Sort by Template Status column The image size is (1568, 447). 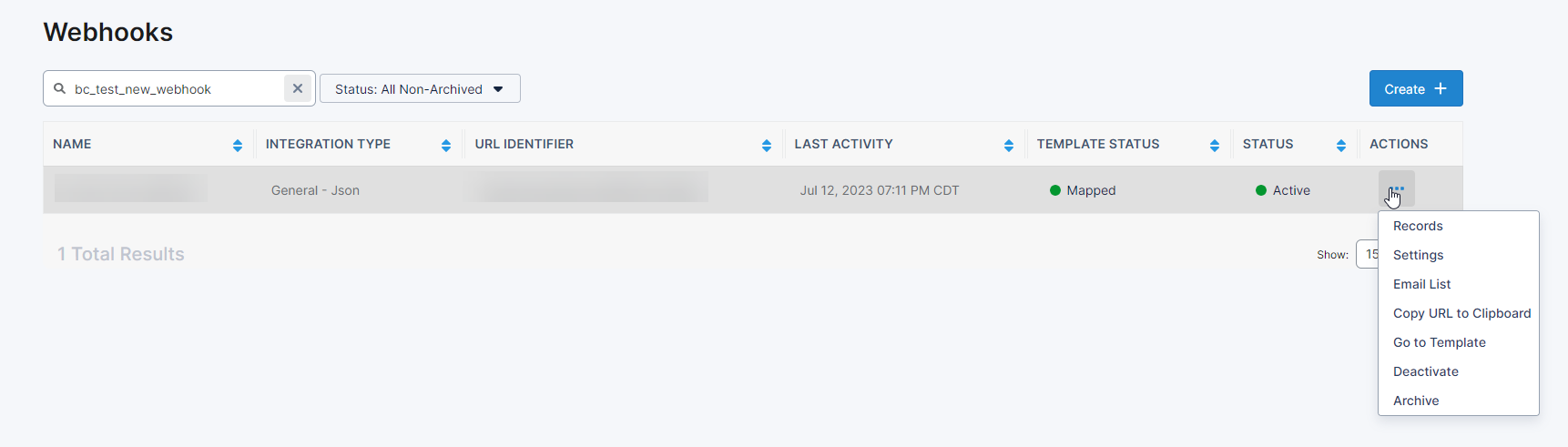pyautogui.click(x=1215, y=145)
